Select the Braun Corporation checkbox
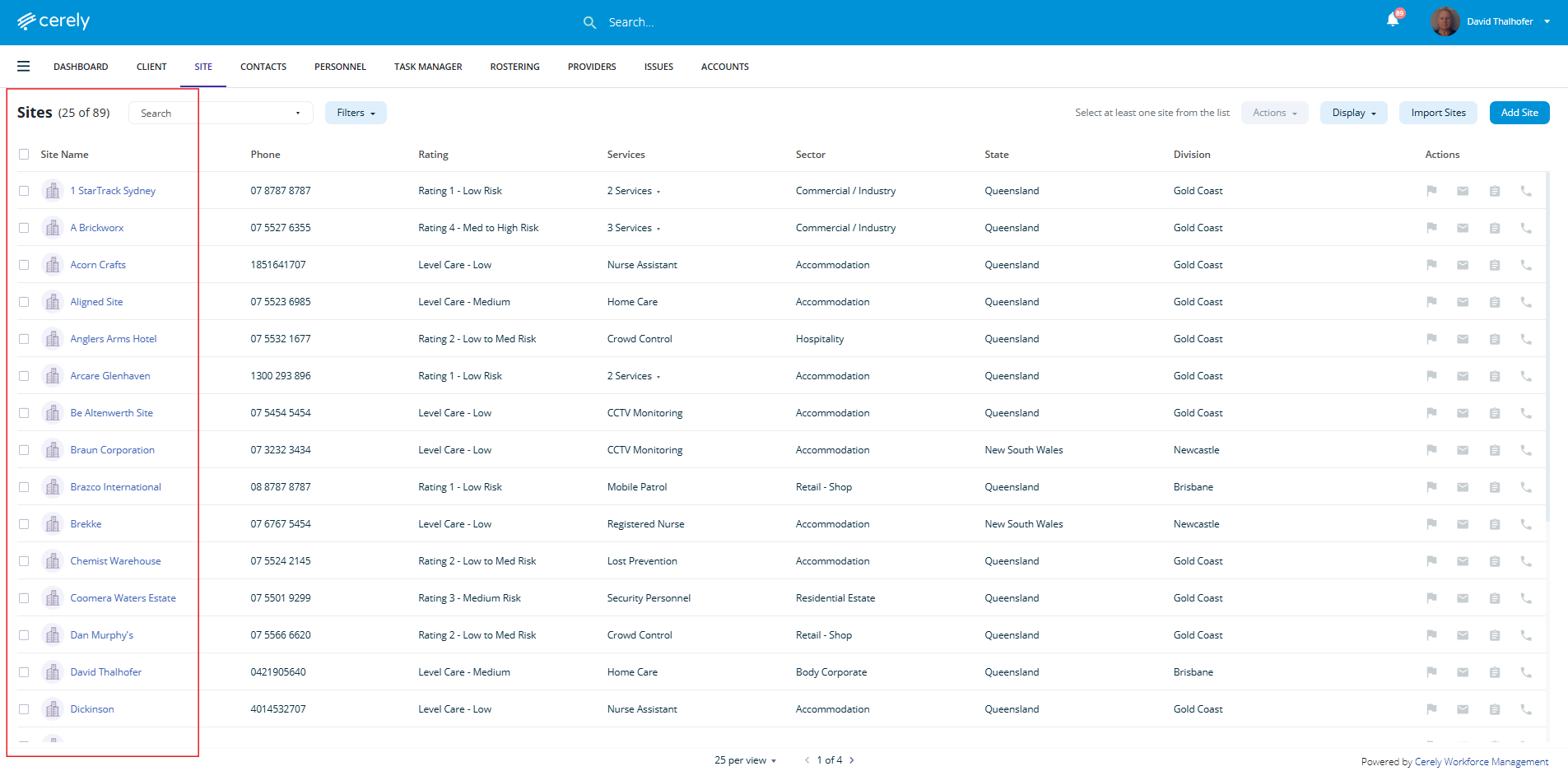The width and height of the screenshot is (1568, 771). 24,450
